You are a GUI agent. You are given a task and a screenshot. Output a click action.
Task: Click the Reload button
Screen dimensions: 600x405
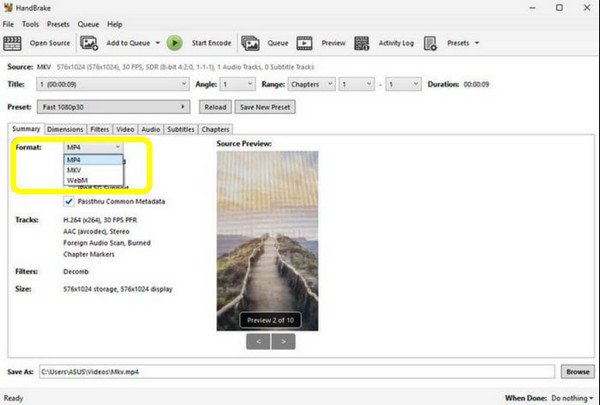(x=215, y=107)
